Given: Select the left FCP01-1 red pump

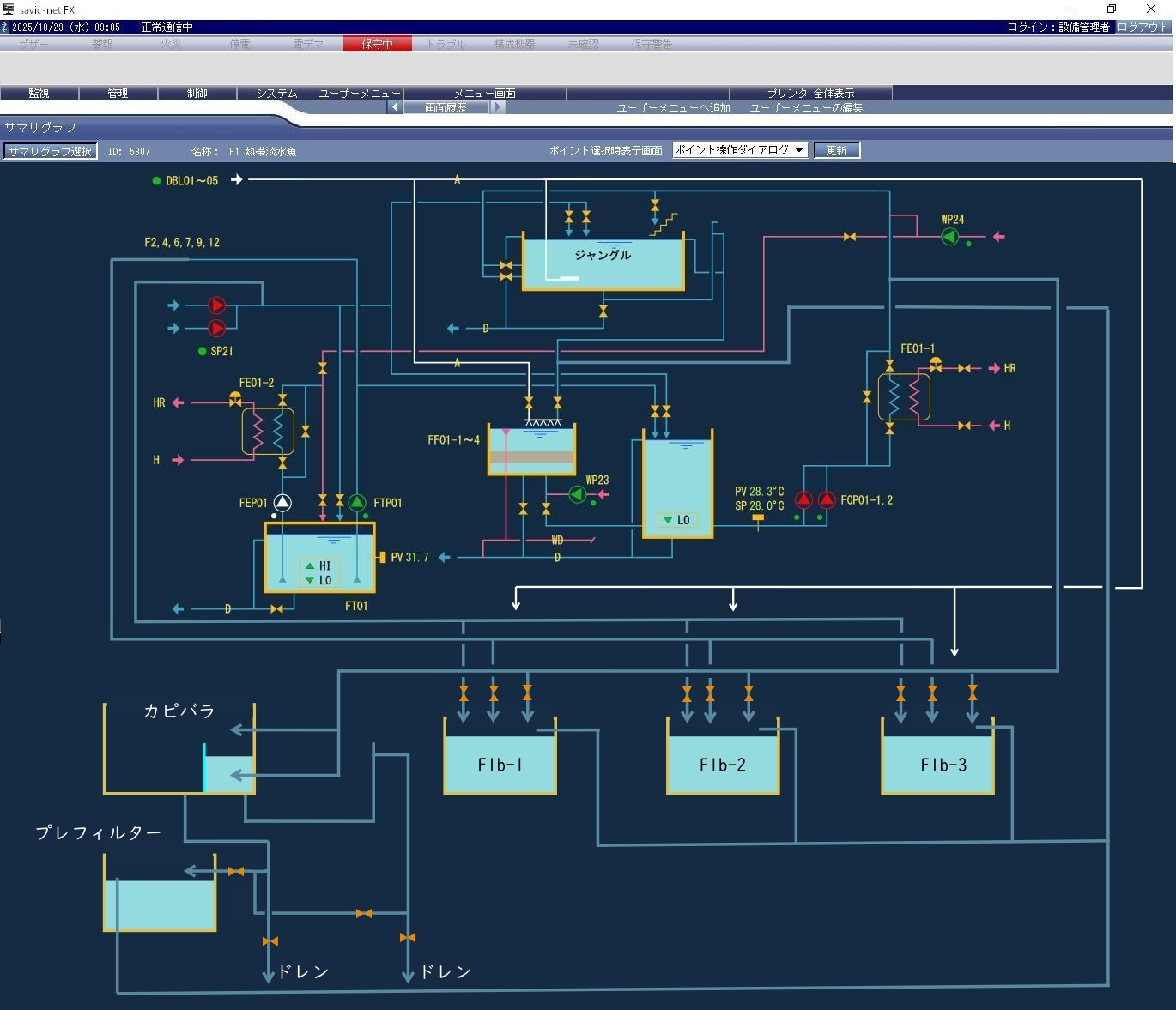Looking at the screenshot, I should click(x=803, y=499).
